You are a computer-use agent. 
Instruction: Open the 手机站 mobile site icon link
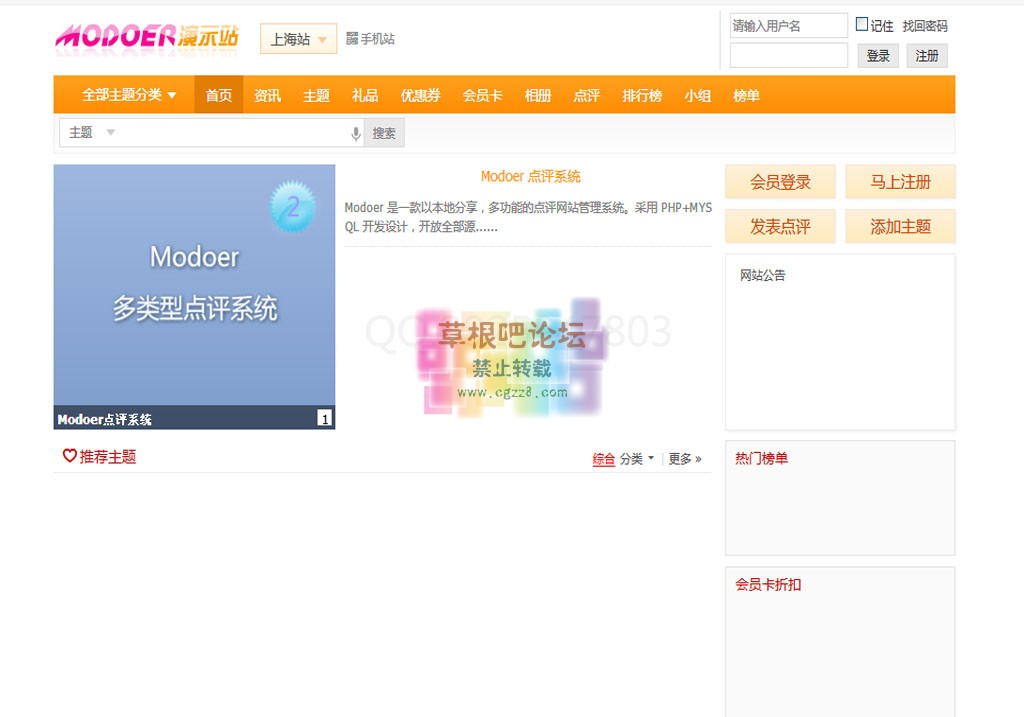coord(352,39)
